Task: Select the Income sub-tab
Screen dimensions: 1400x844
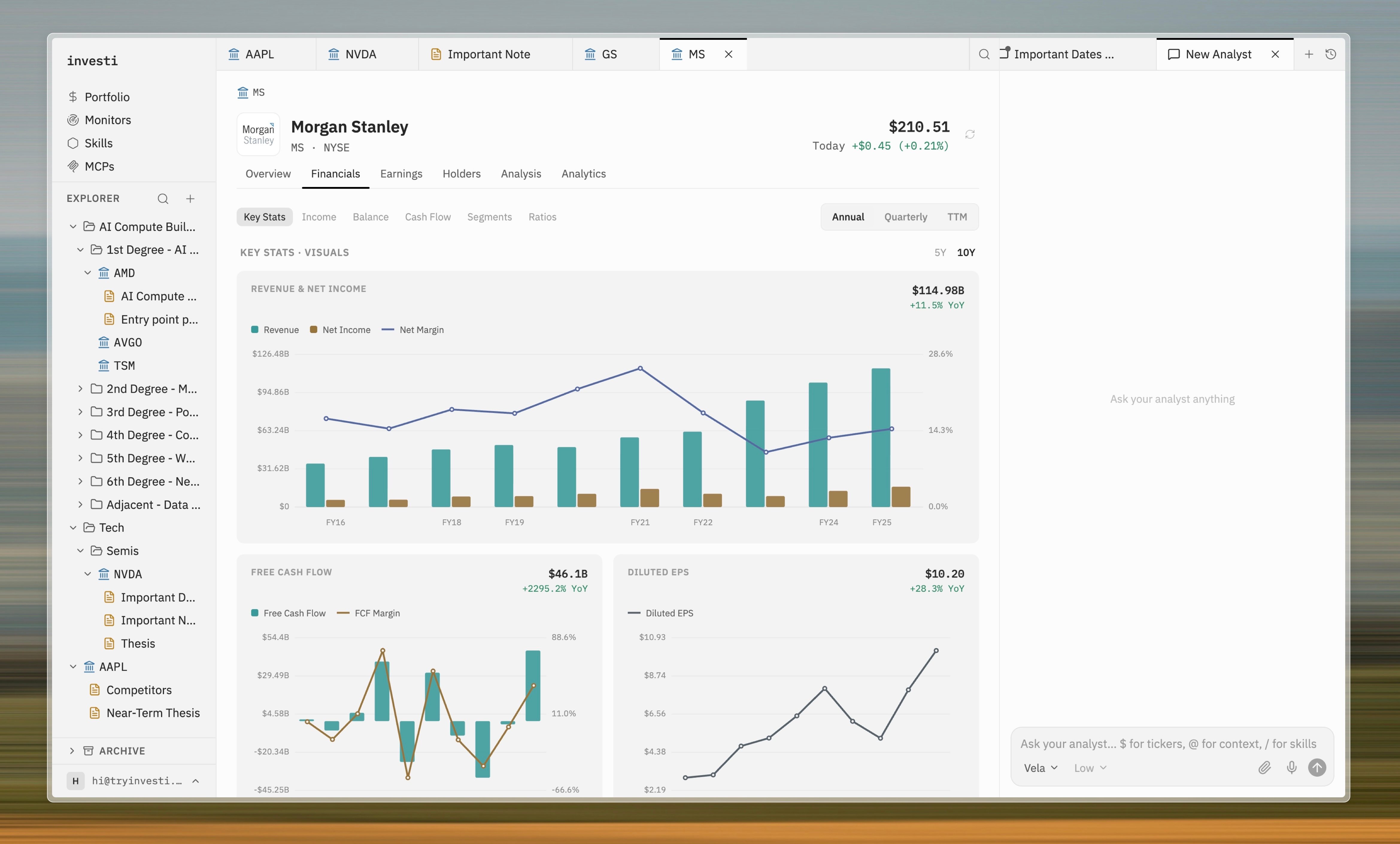Action: 319,217
